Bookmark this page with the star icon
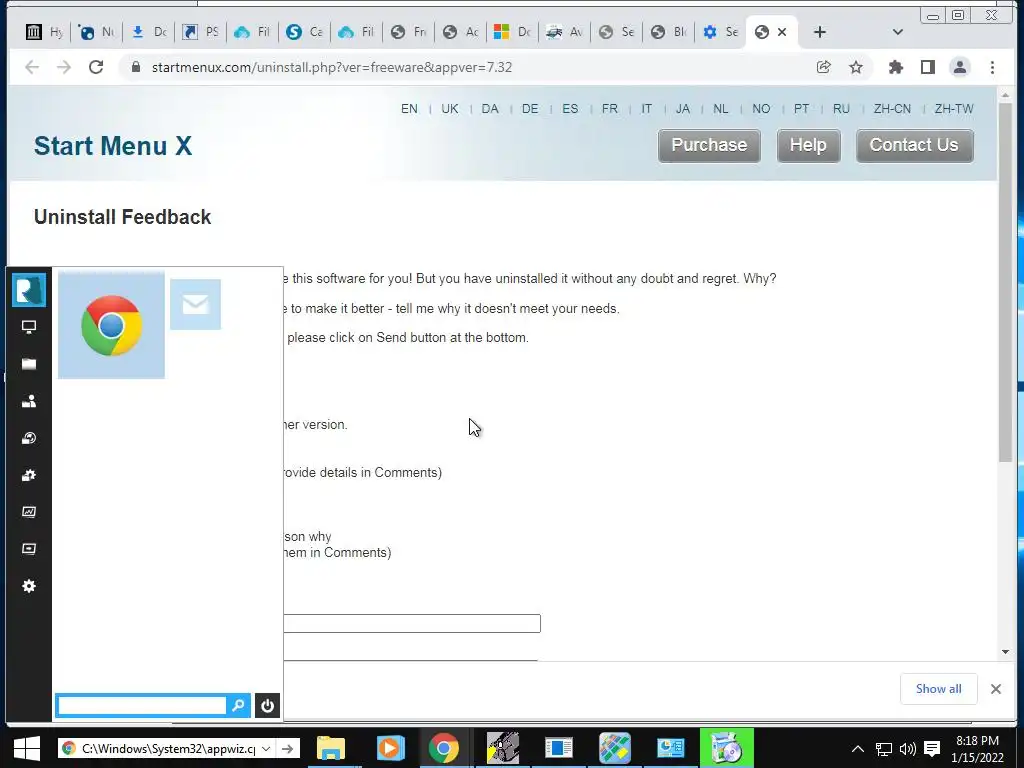This screenshot has height=768, width=1024. (856, 67)
